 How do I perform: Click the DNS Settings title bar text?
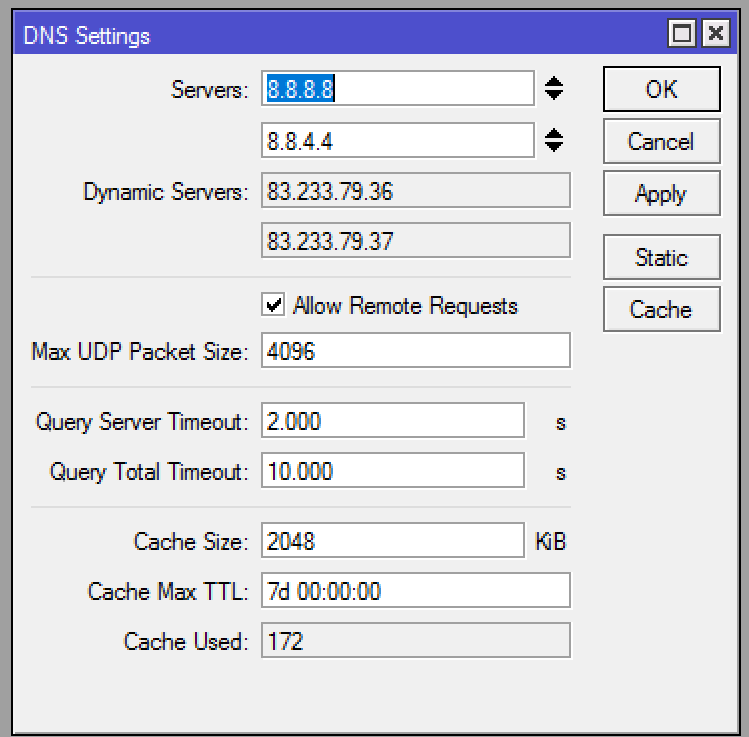(86, 36)
